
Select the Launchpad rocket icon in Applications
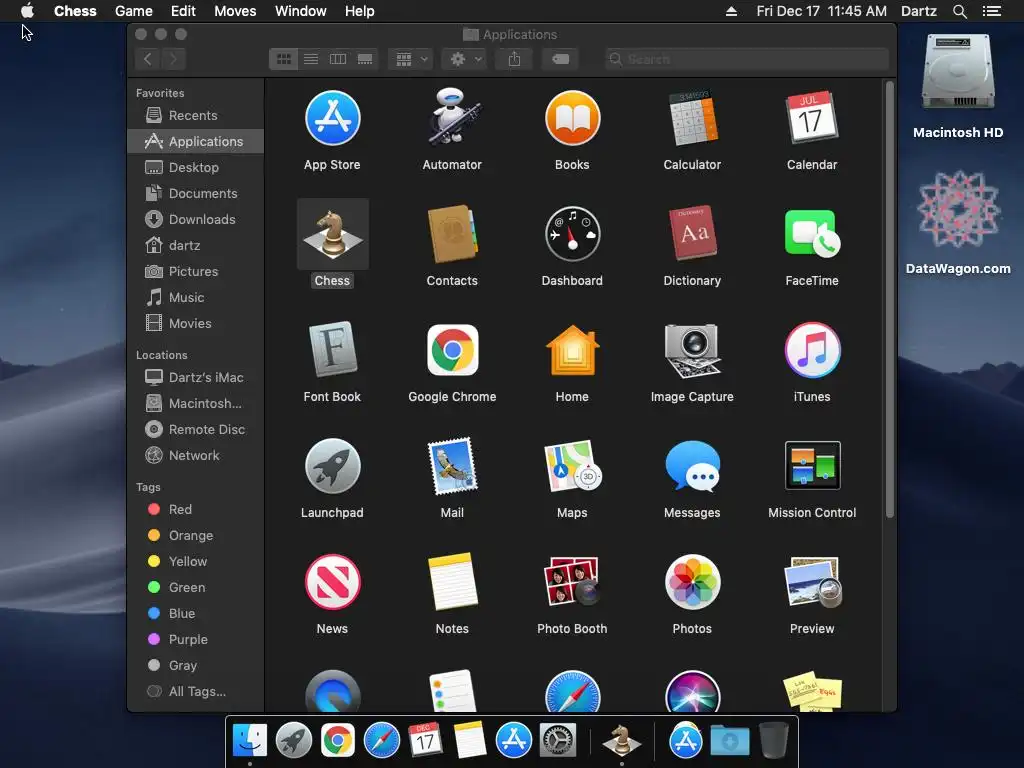coord(332,466)
